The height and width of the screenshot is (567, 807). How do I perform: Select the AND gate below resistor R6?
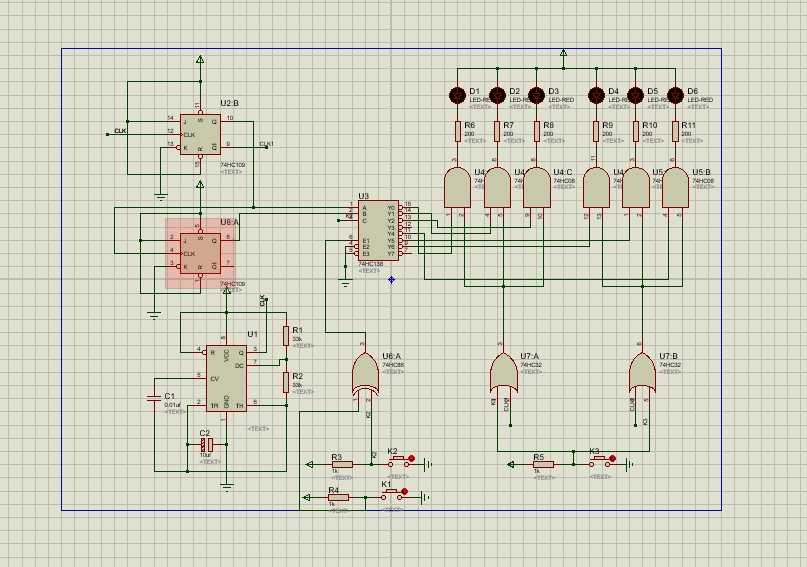[x=458, y=188]
